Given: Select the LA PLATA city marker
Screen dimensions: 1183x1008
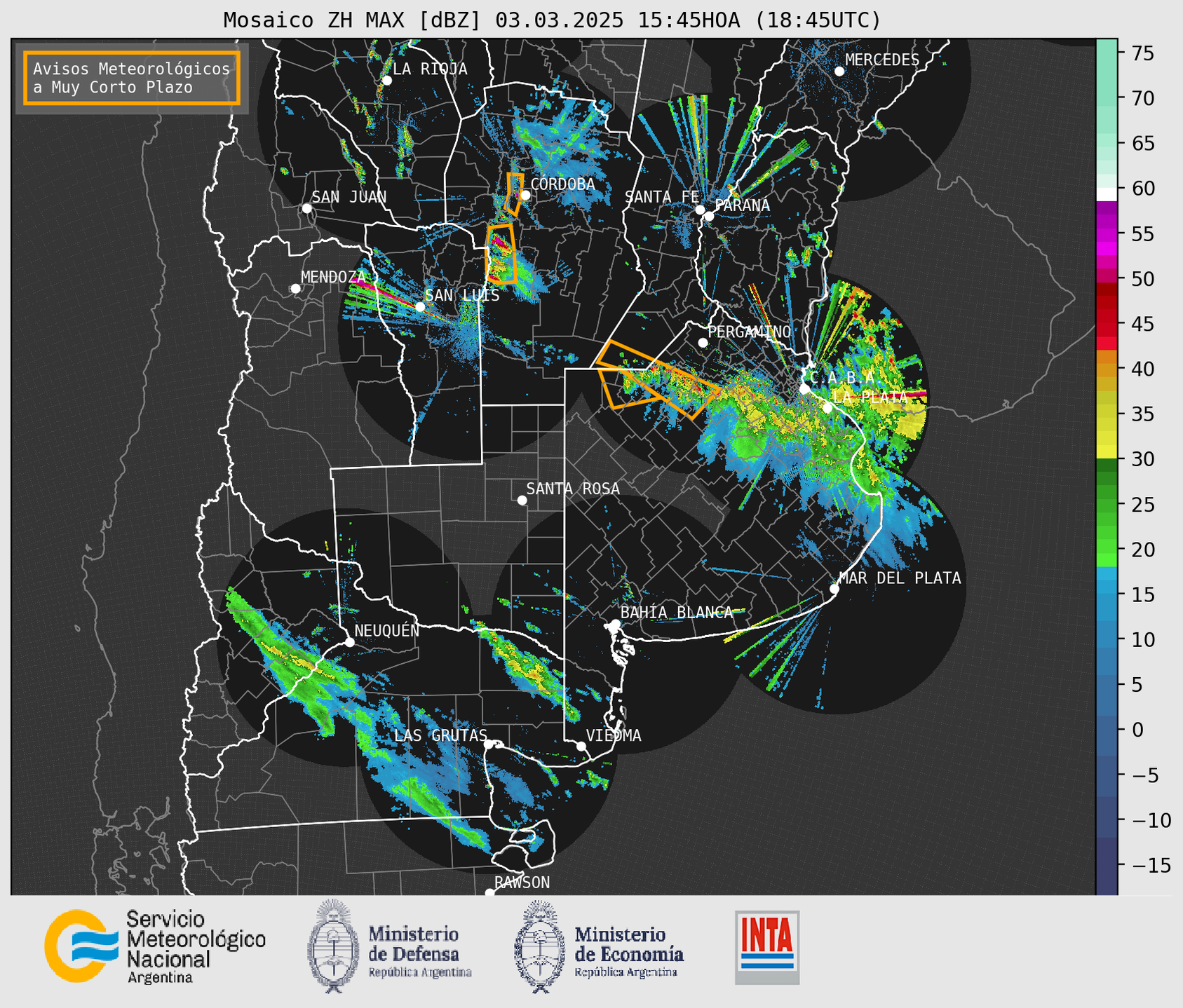Looking at the screenshot, I should click(x=827, y=408).
